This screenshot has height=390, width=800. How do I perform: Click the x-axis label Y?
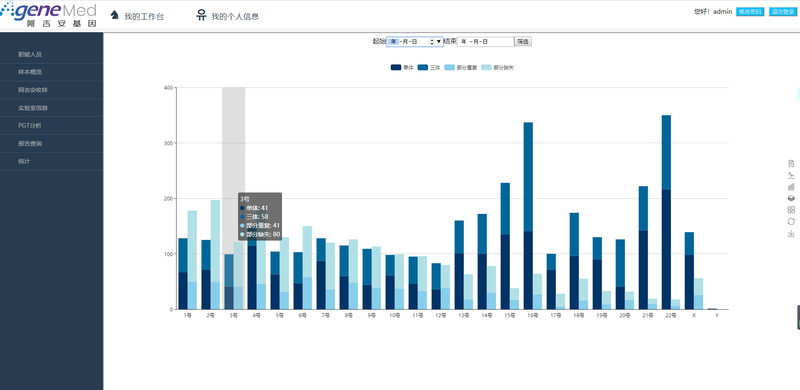click(717, 316)
